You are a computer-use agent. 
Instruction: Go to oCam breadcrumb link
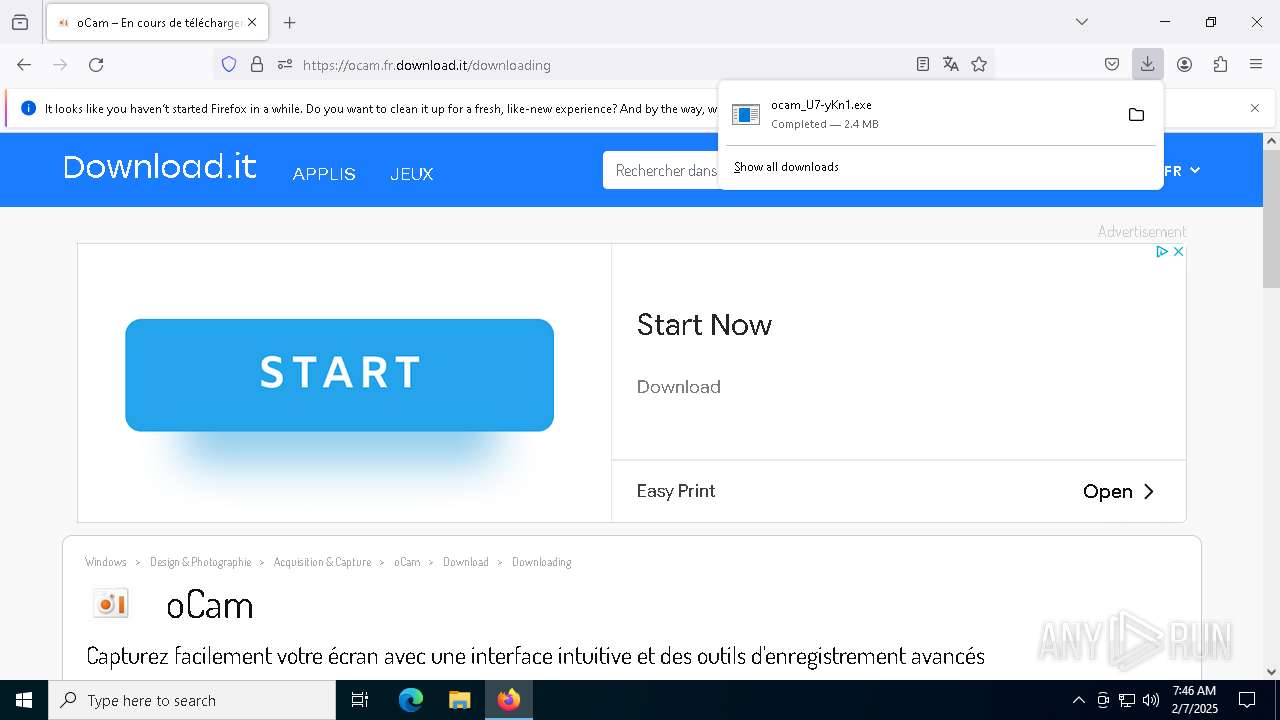tap(407, 562)
